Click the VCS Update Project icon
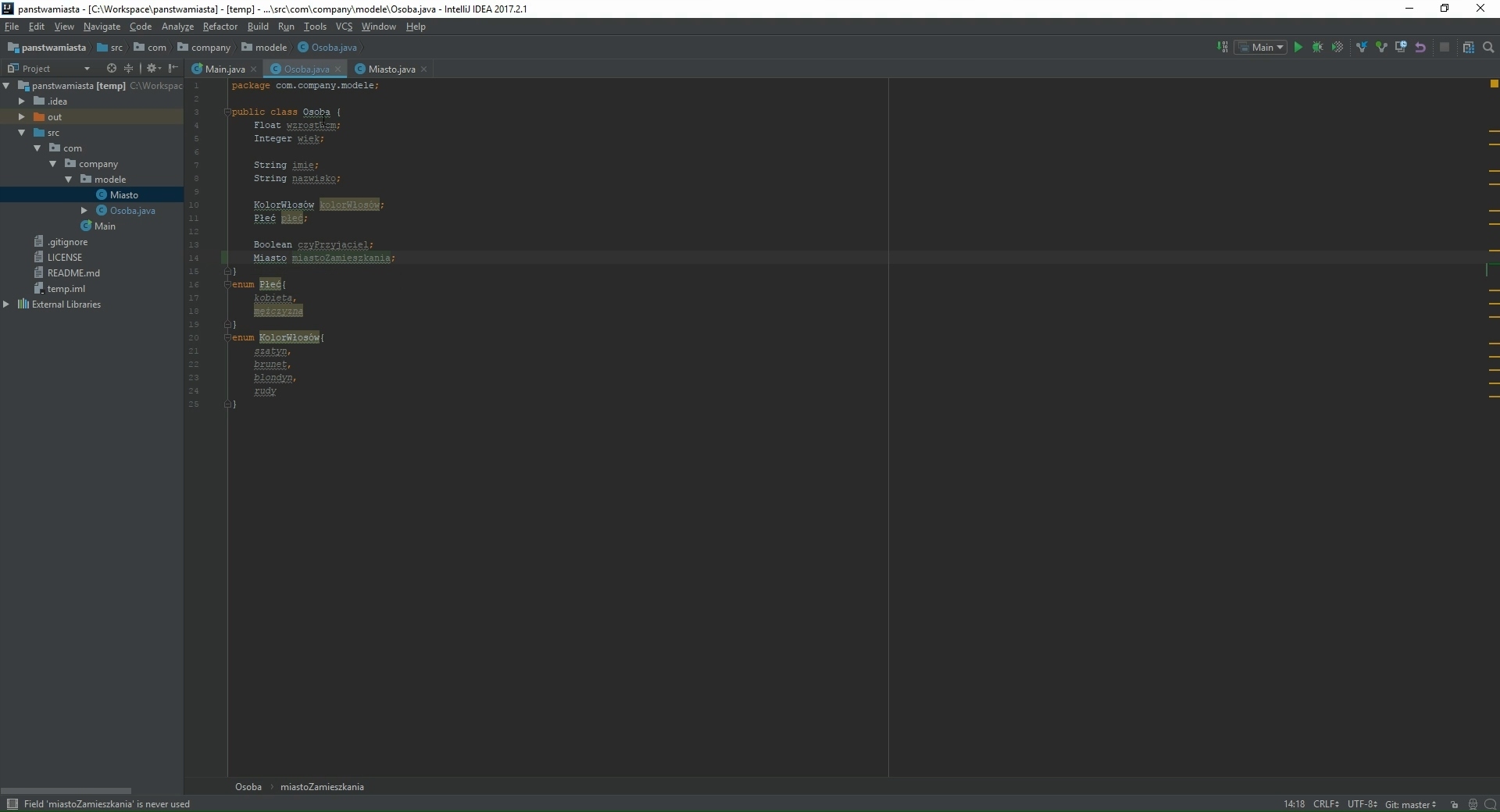The image size is (1500, 812). pos(1362,48)
